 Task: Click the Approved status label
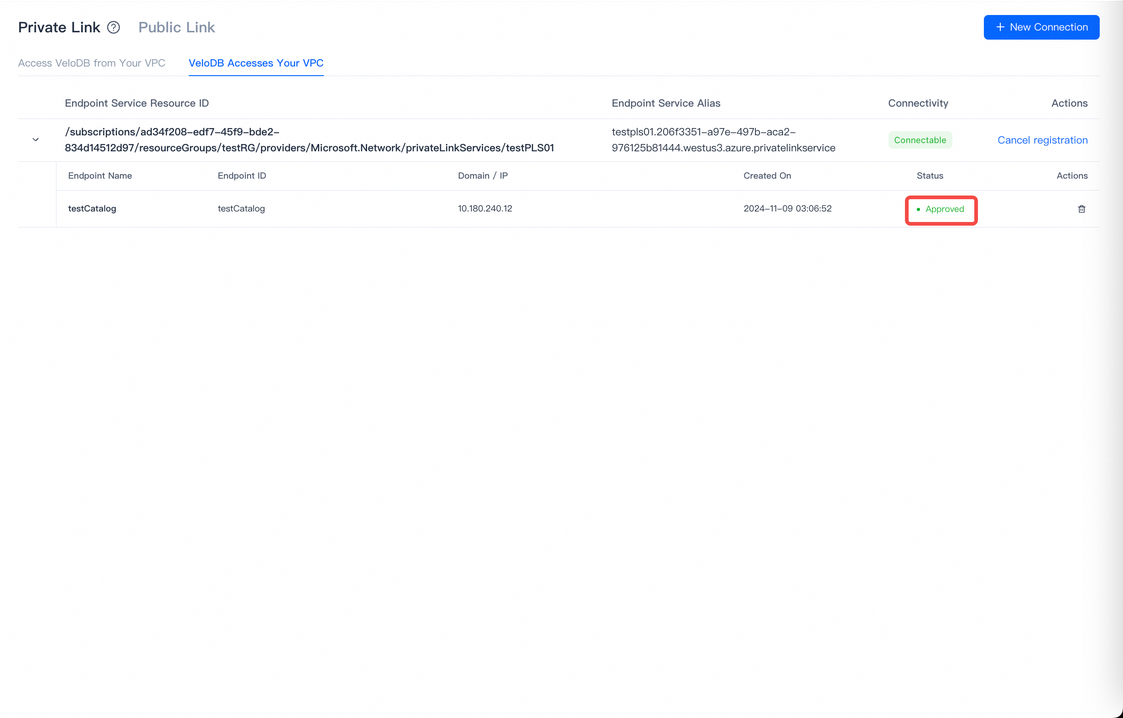click(x=944, y=210)
